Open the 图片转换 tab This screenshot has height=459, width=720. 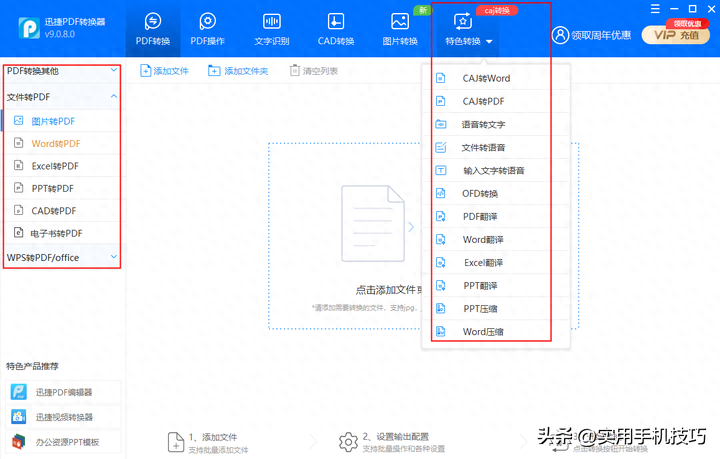click(x=400, y=29)
